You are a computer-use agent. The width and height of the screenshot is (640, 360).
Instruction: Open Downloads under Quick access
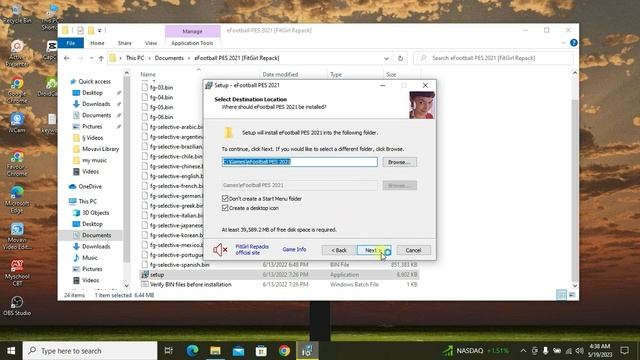(96, 104)
